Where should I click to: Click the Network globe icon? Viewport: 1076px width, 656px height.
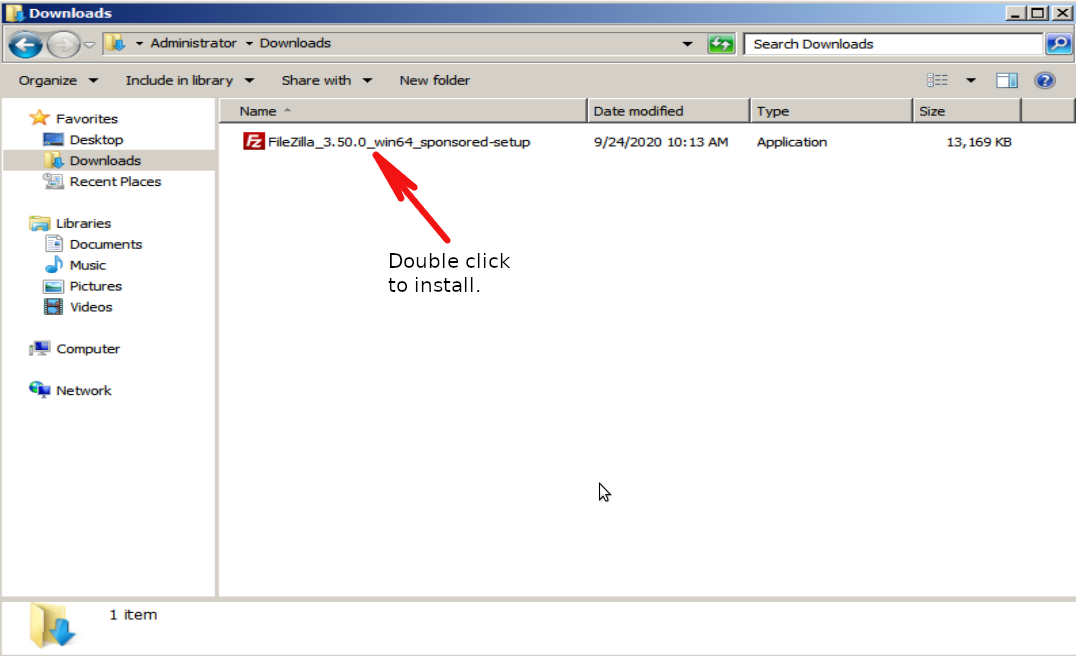pyautogui.click(x=40, y=390)
